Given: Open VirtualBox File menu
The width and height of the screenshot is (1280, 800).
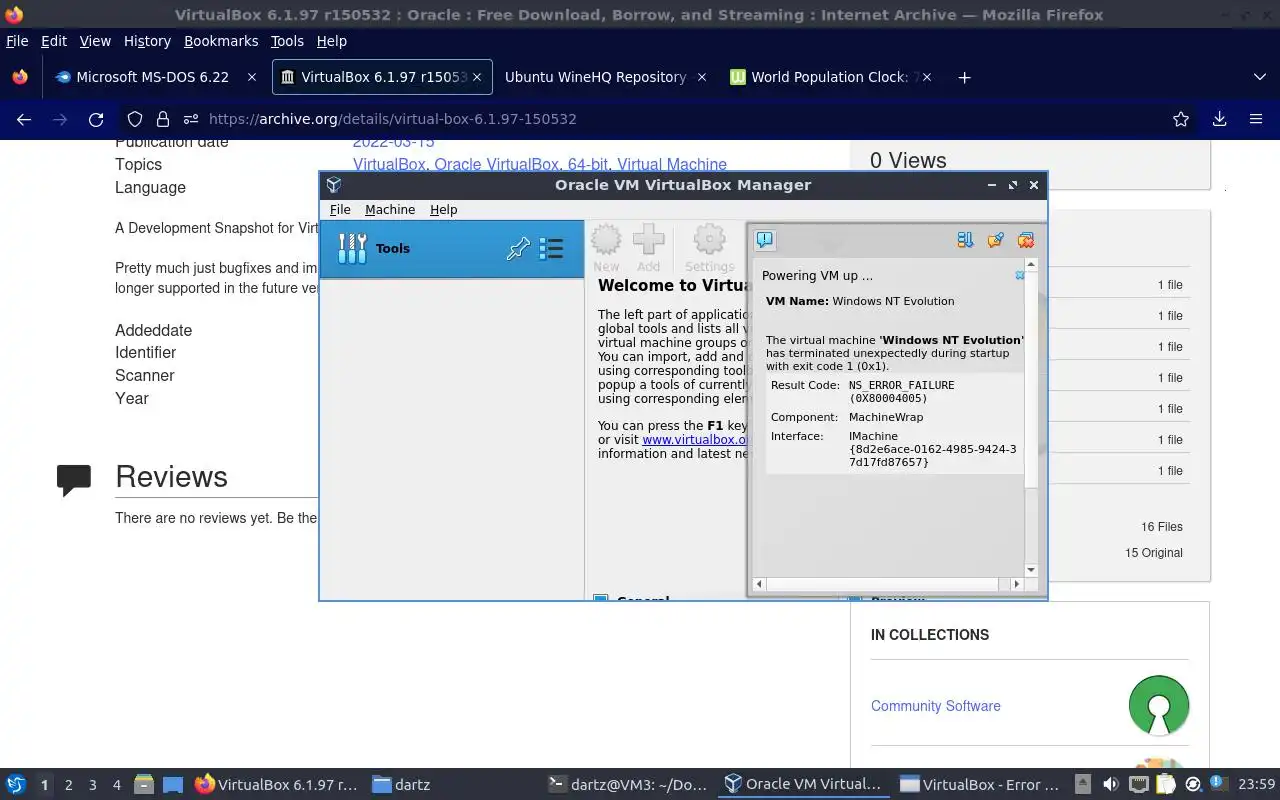Looking at the screenshot, I should (x=340, y=209).
